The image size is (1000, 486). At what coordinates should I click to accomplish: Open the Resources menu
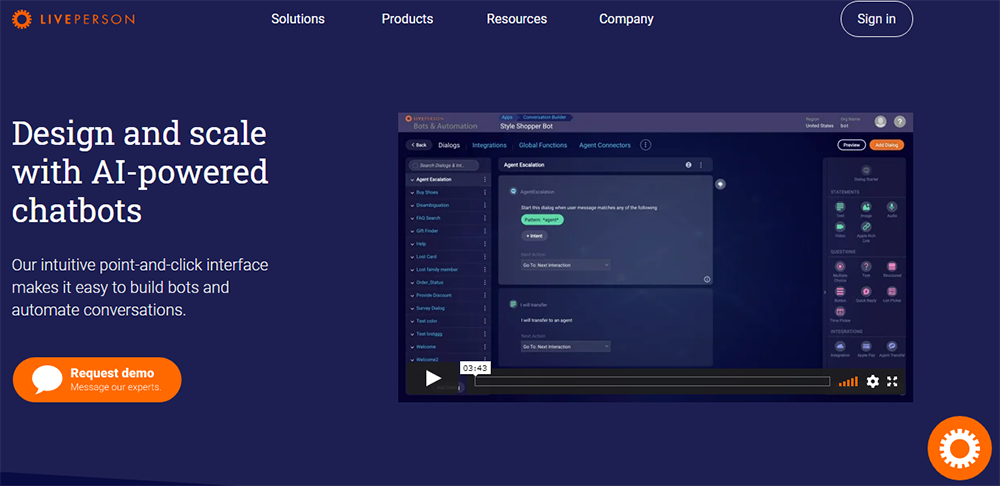(x=517, y=19)
